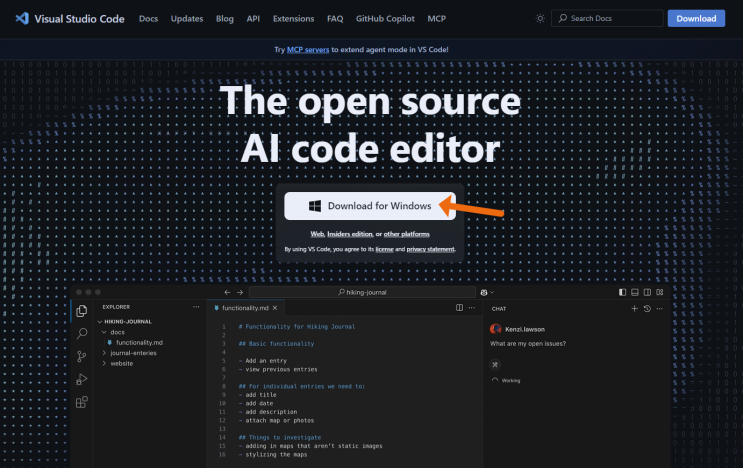Open Chat panel more actions ellipsis
This screenshot has width=743, height=468.
(x=660, y=308)
